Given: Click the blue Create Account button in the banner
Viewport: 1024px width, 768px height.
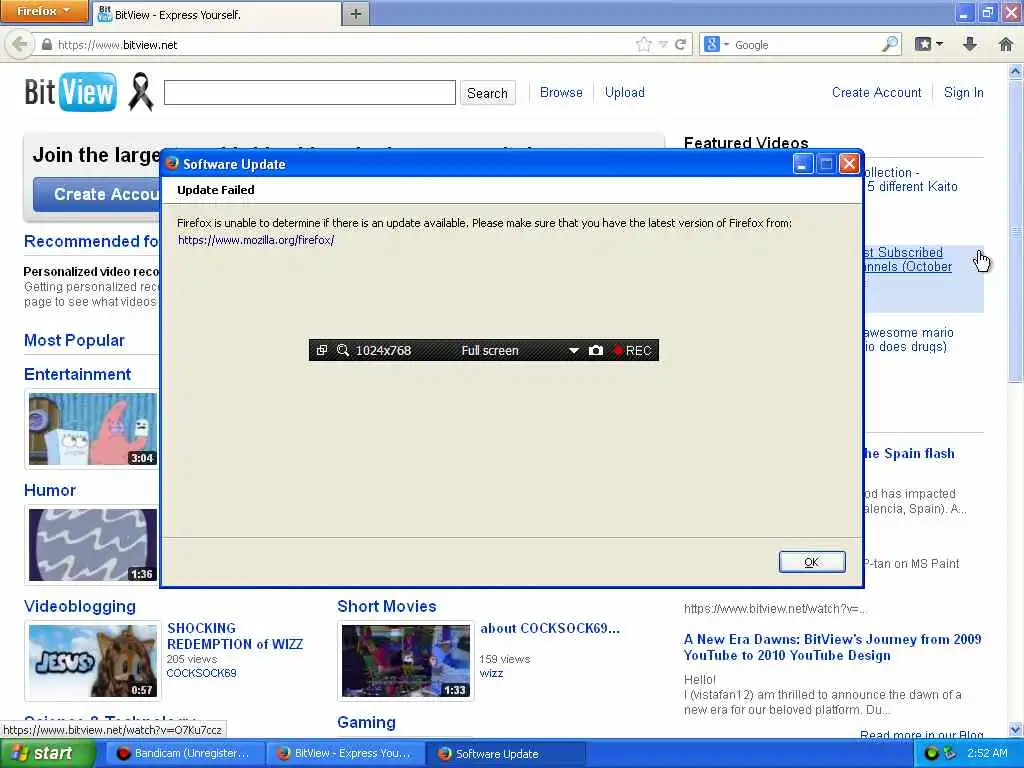Looking at the screenshot, I should (97, 195).
